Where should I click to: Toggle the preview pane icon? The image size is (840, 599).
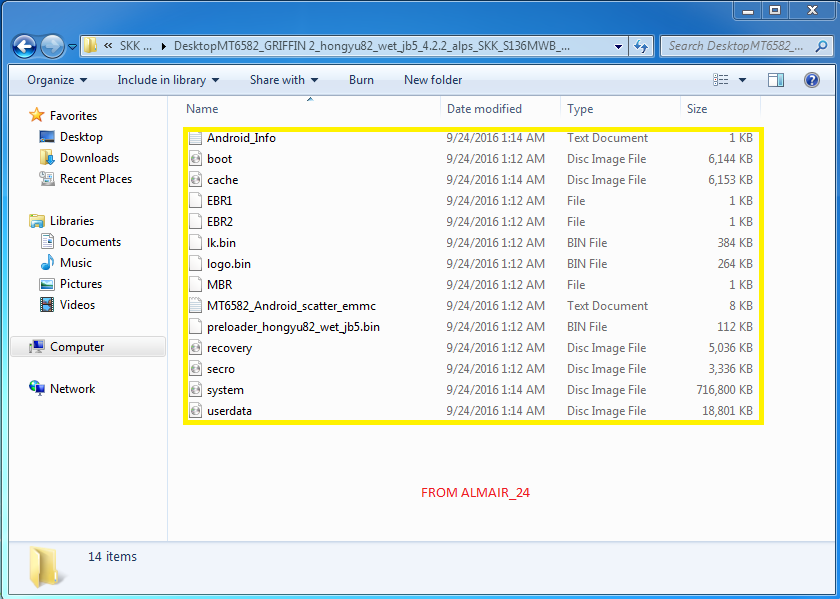click(775, 80)
